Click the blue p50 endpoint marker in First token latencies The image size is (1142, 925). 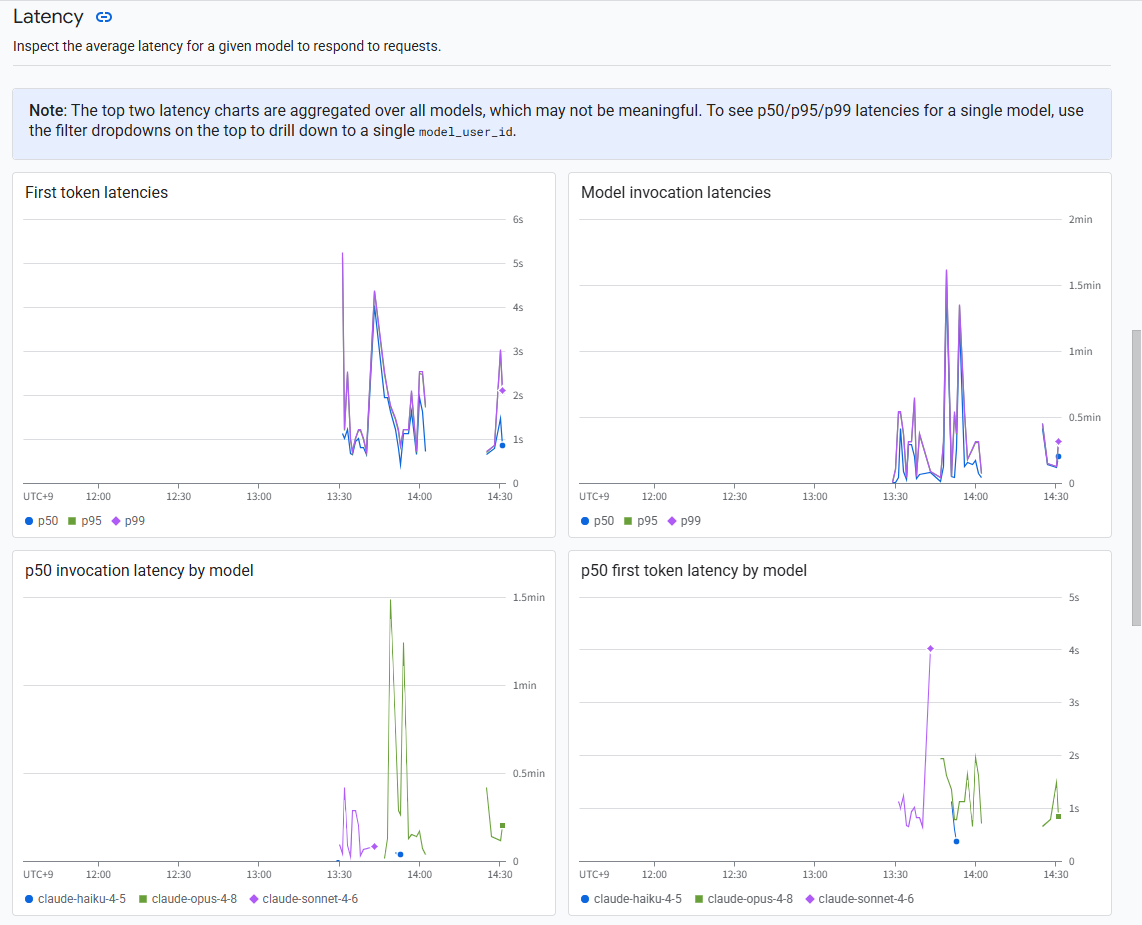(503, 446)
